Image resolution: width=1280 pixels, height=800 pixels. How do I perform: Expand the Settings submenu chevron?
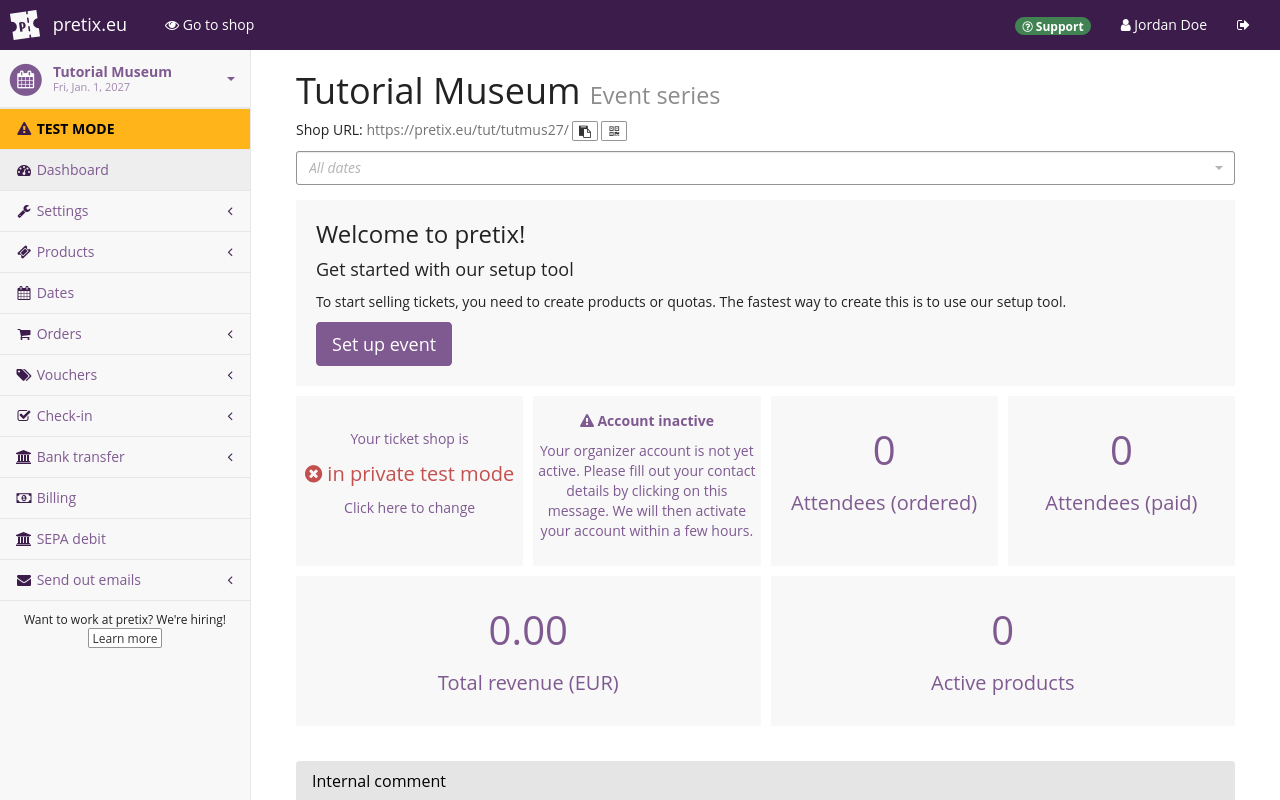tap(230, 211)
